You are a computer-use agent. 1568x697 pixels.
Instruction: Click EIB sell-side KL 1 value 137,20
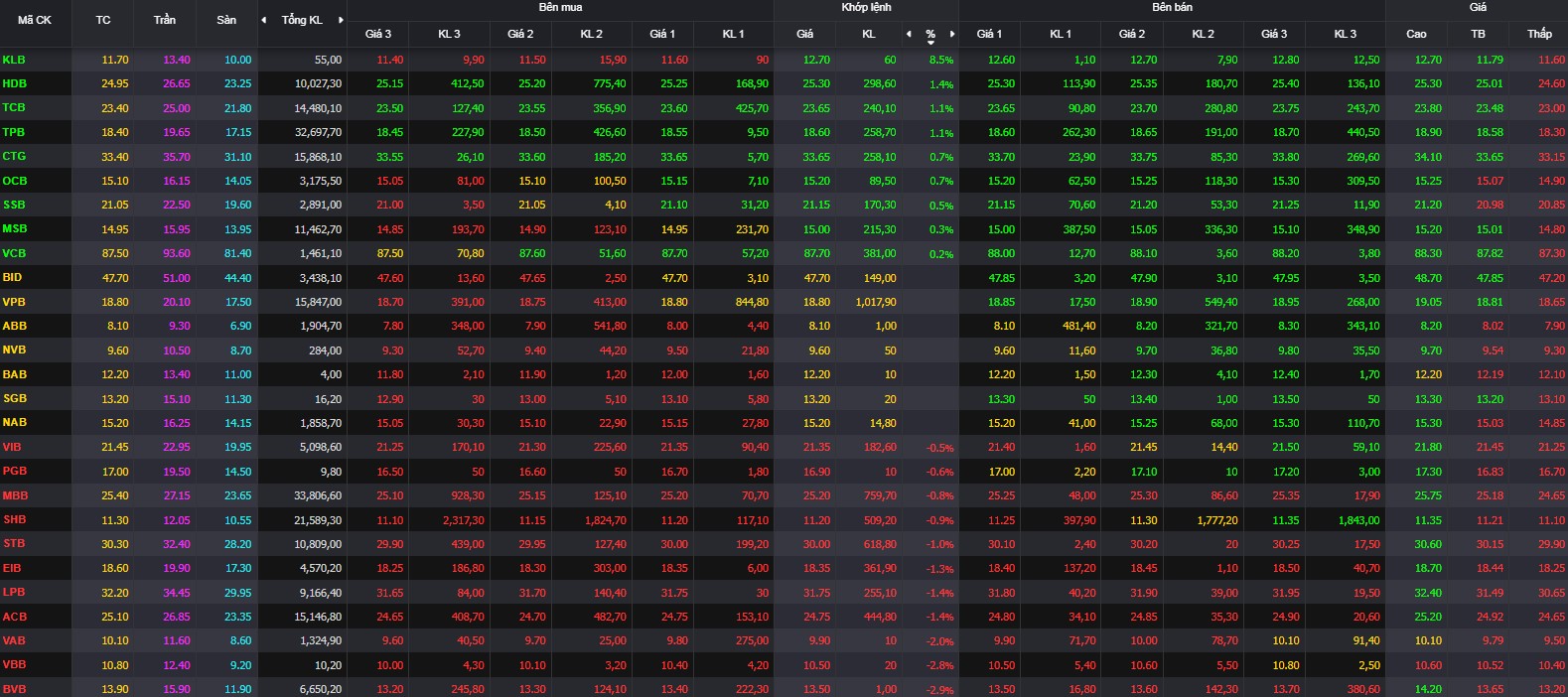[x=1079, y=568]
